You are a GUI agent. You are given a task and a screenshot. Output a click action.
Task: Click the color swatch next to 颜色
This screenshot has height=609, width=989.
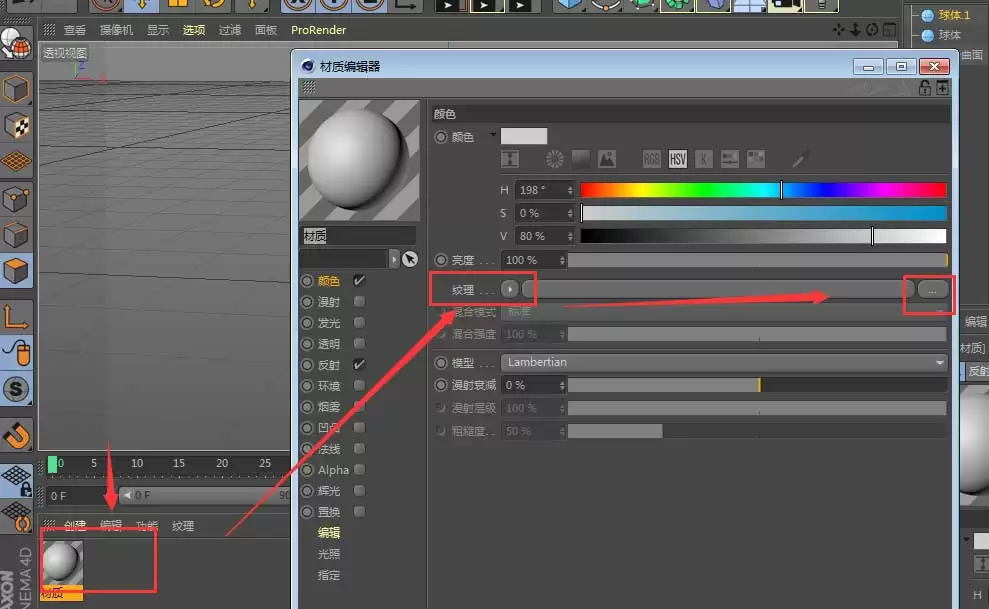pos(523,135)
